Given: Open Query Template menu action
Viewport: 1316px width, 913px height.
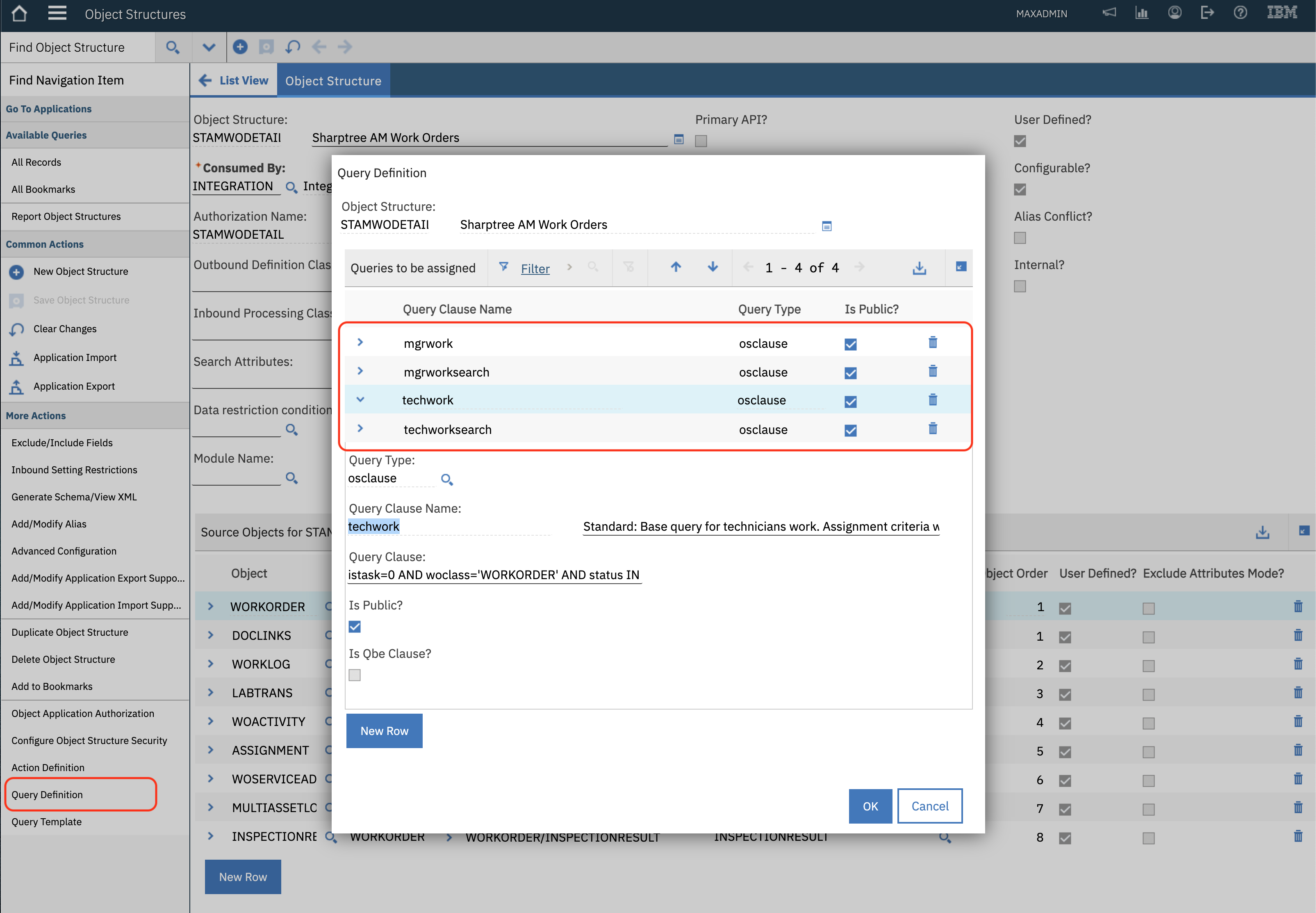Looking at the screenshot, I should (46, 822).
